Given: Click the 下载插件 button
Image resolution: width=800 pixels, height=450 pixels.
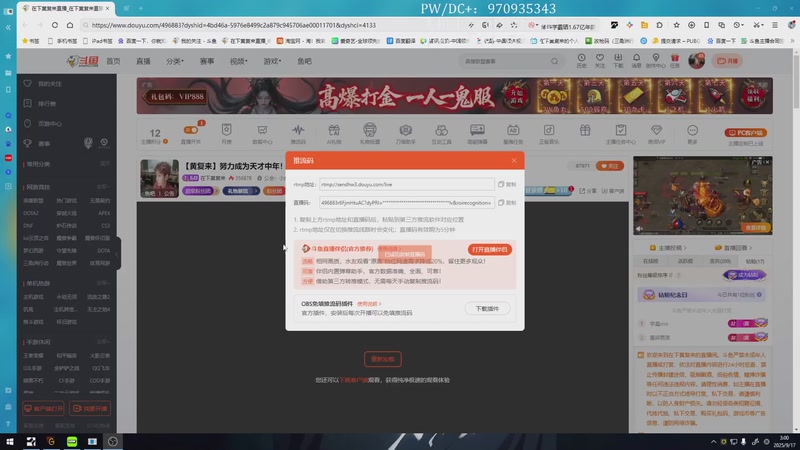Looking at the screenshot, I should coord(487,309).
